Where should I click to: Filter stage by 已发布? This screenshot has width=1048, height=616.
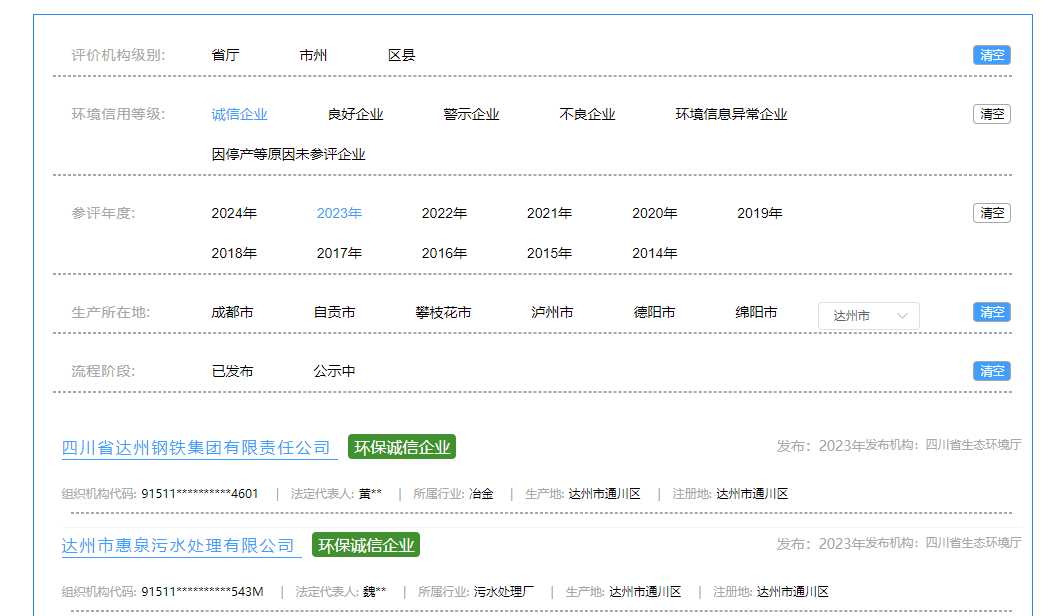click(233, 370)
